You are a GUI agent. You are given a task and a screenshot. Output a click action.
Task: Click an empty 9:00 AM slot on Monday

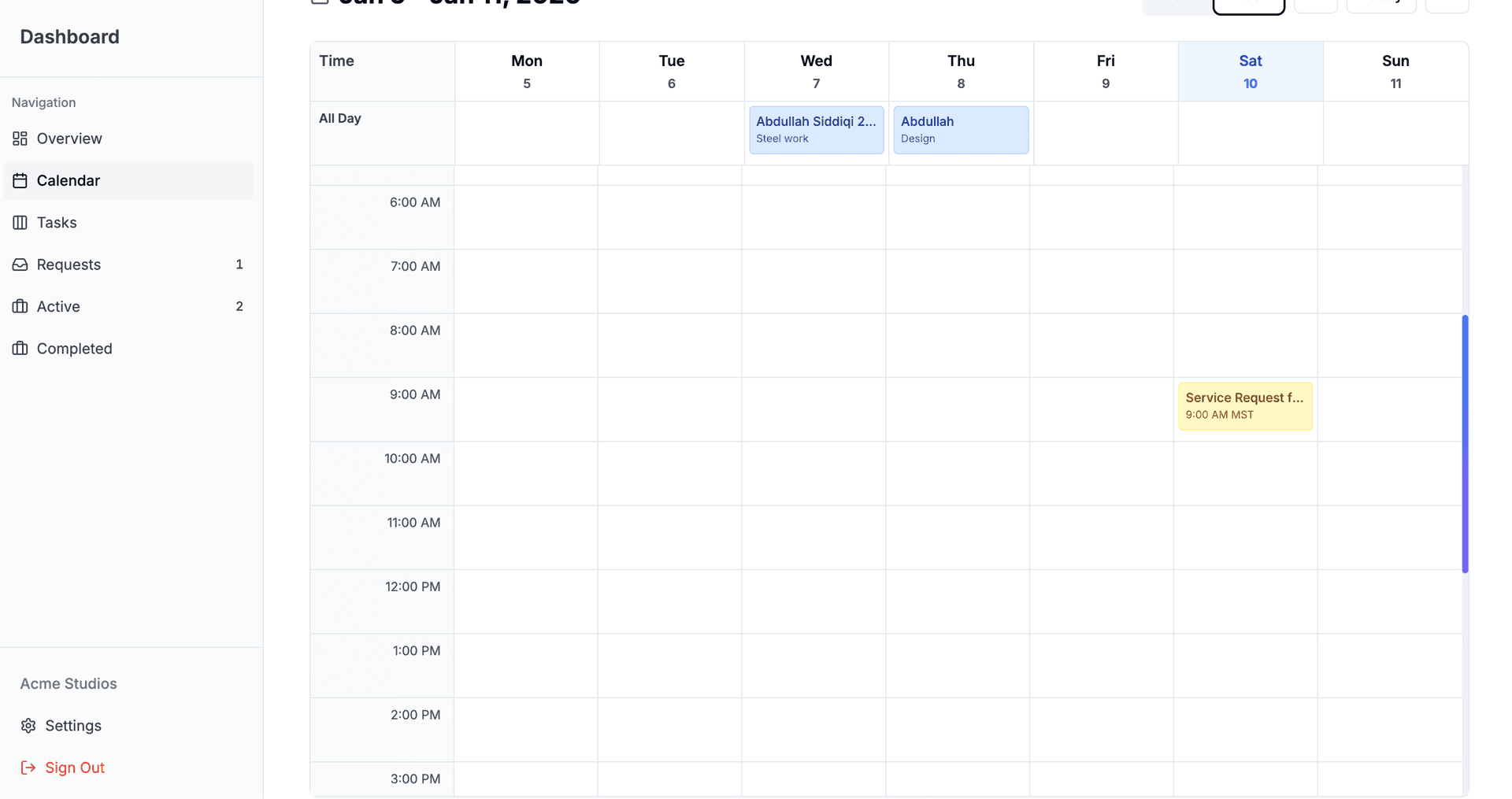526,409
